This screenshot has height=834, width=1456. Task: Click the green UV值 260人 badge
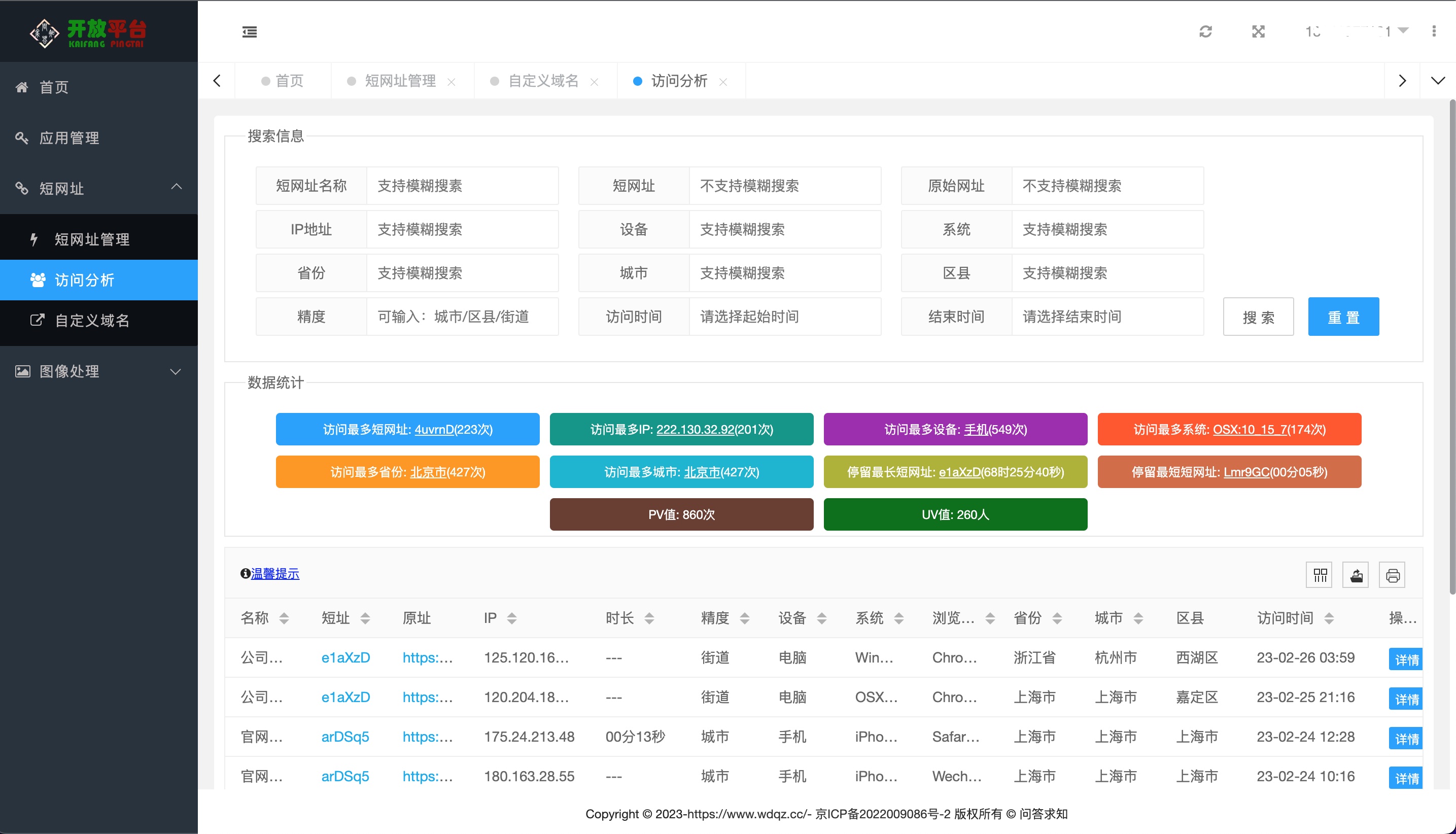pos(955,514)
